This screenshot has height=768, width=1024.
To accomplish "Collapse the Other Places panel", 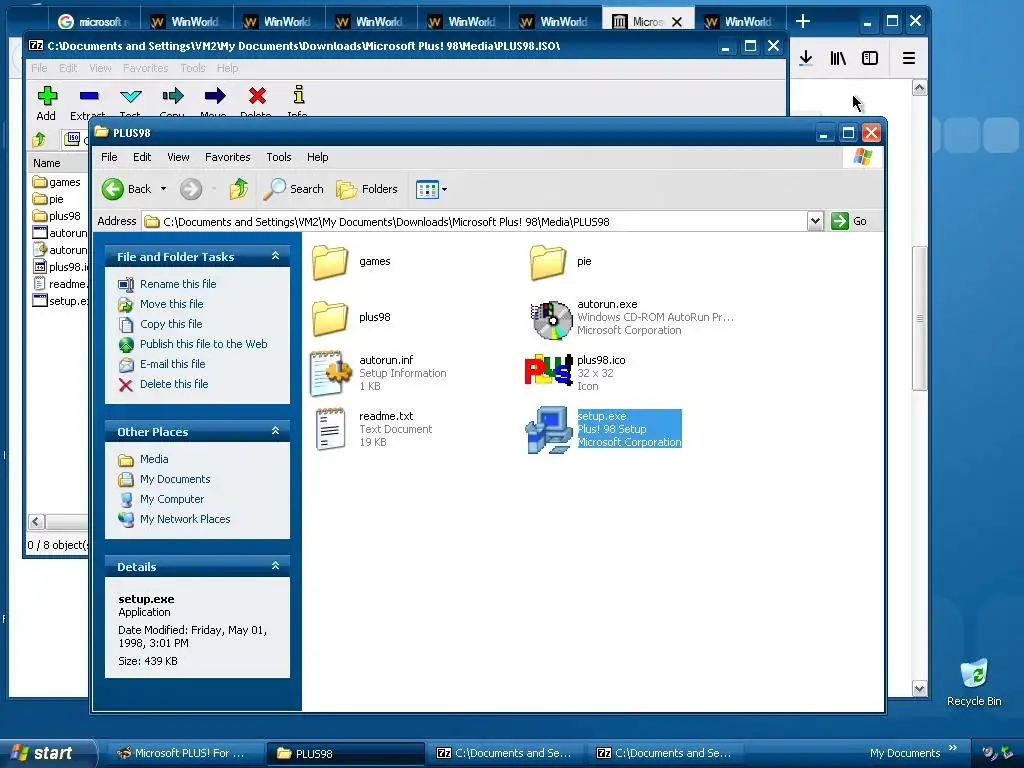I will tap(276, 431).
